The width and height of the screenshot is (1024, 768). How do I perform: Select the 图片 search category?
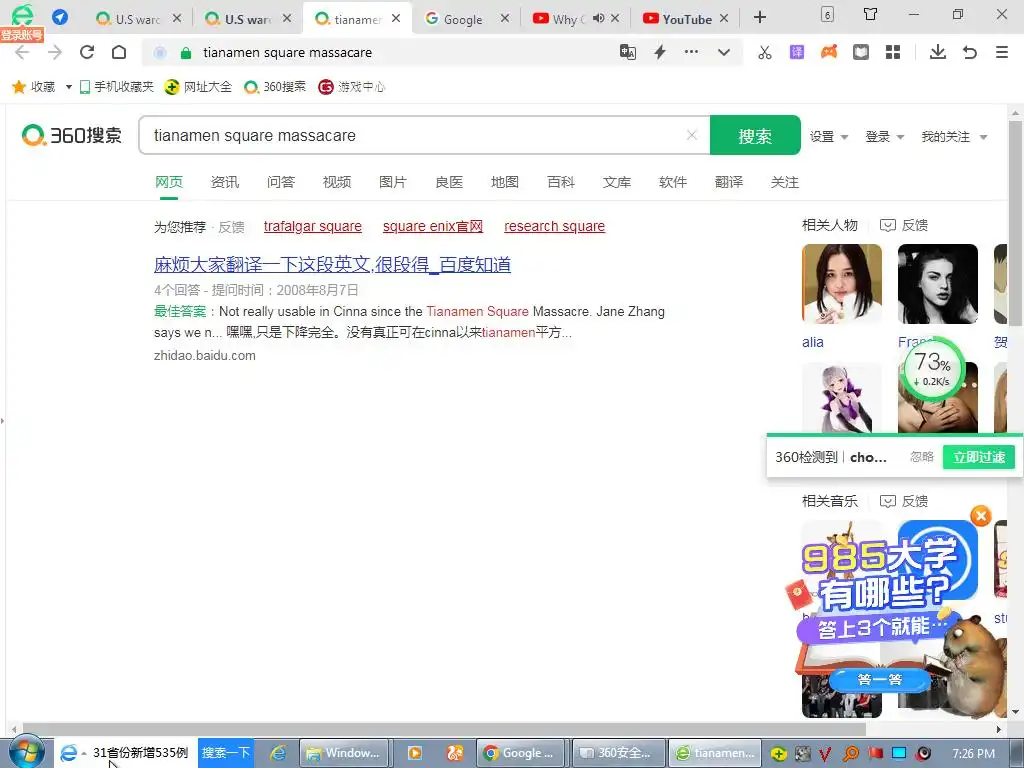coord(392,182)
